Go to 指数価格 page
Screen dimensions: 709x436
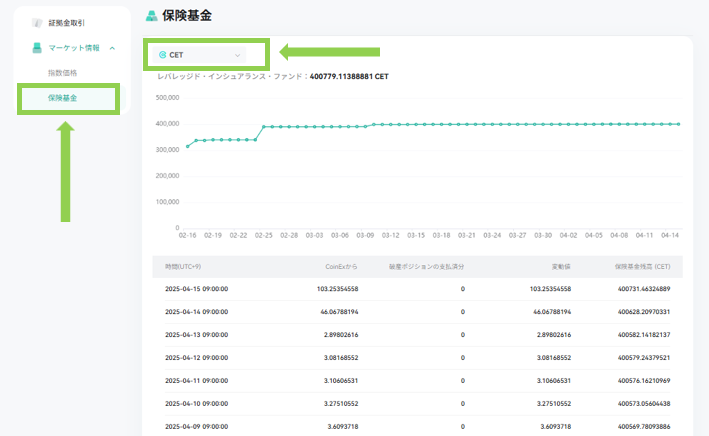[x=62, y=73]
